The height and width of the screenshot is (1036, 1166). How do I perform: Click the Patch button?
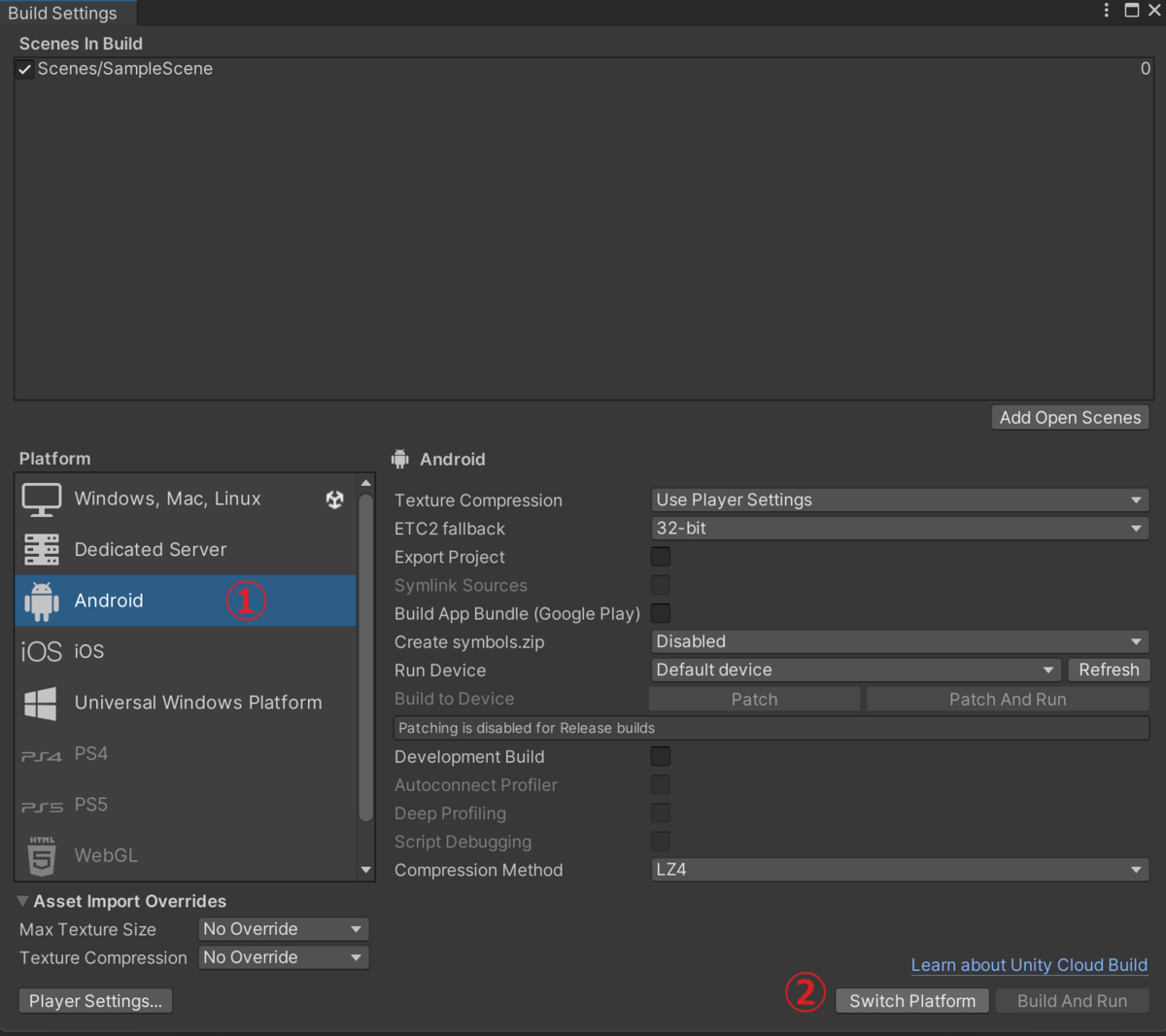coord(754,699)
